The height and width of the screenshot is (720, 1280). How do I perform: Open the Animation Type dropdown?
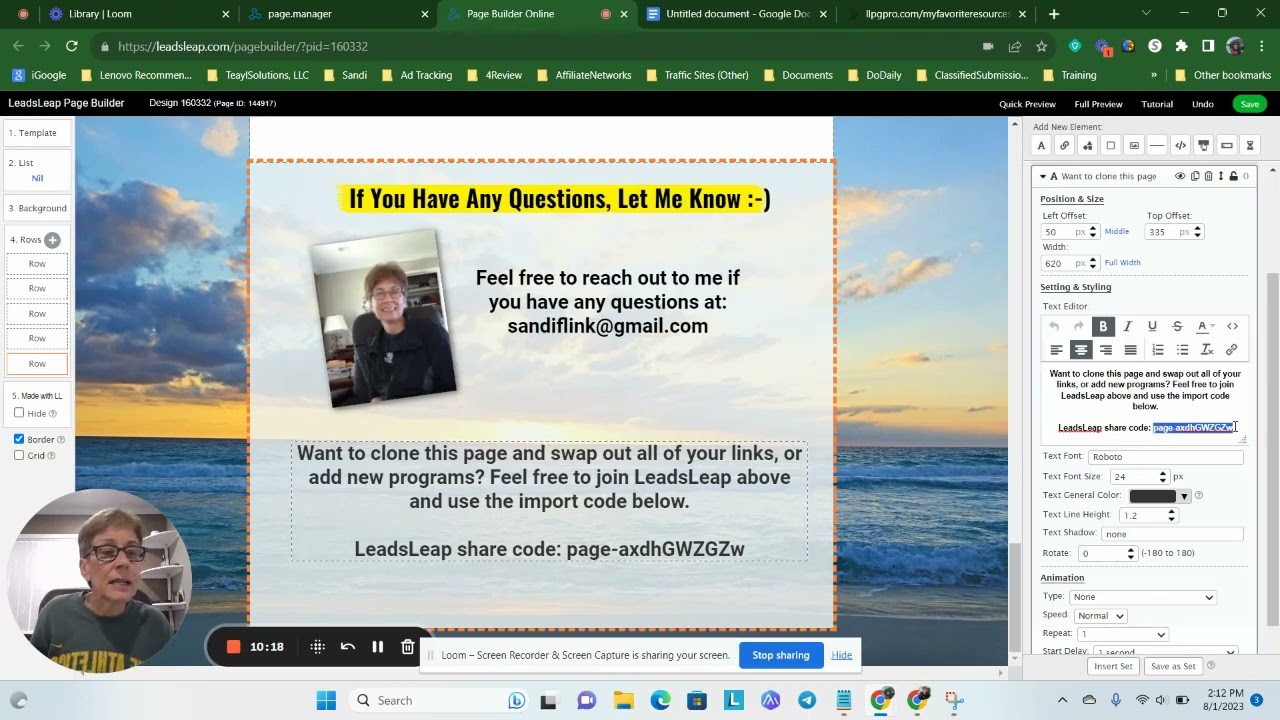[1142, 597]
